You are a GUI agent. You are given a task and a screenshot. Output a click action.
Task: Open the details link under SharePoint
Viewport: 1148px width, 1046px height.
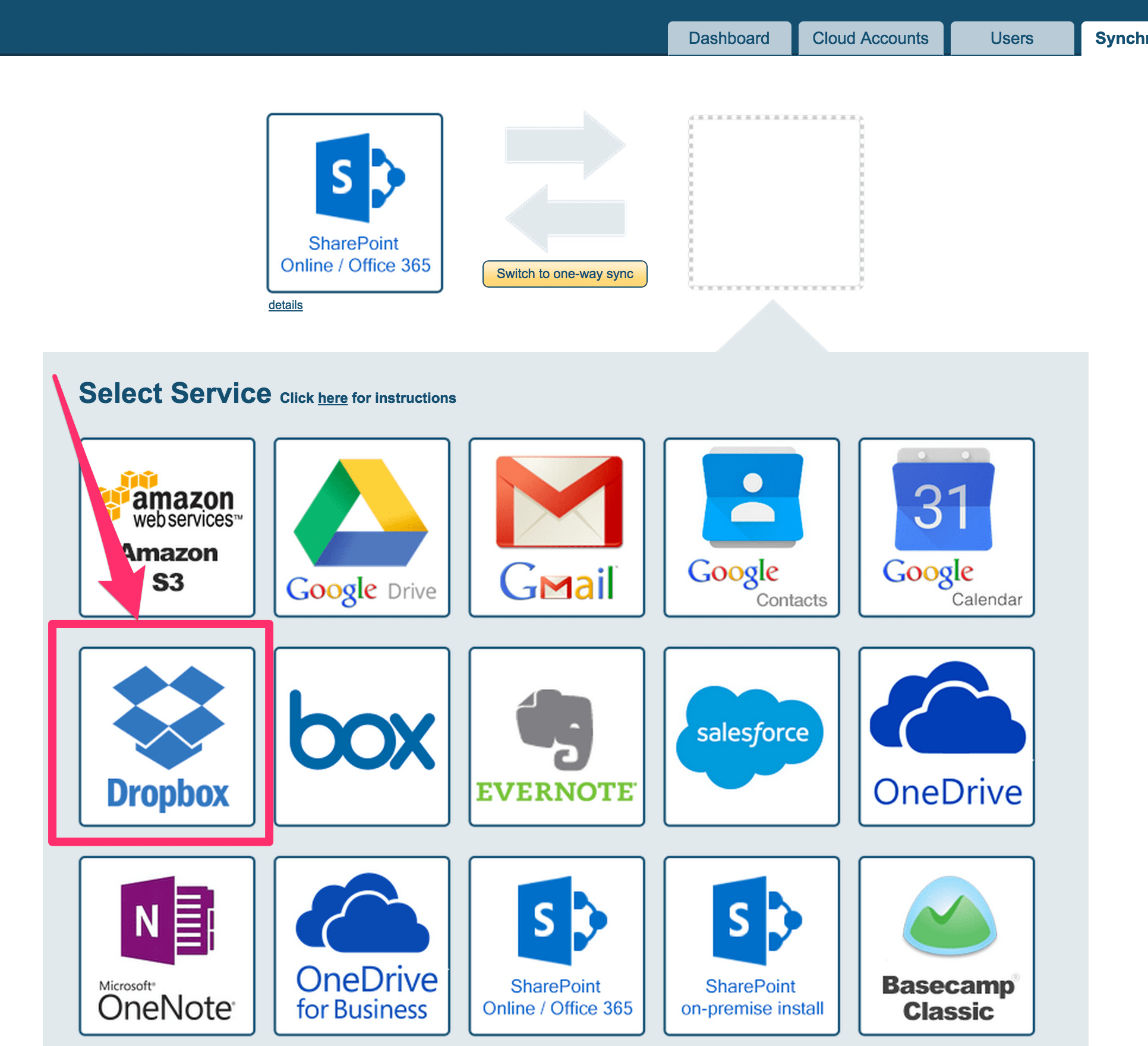[x=285, y=305]
